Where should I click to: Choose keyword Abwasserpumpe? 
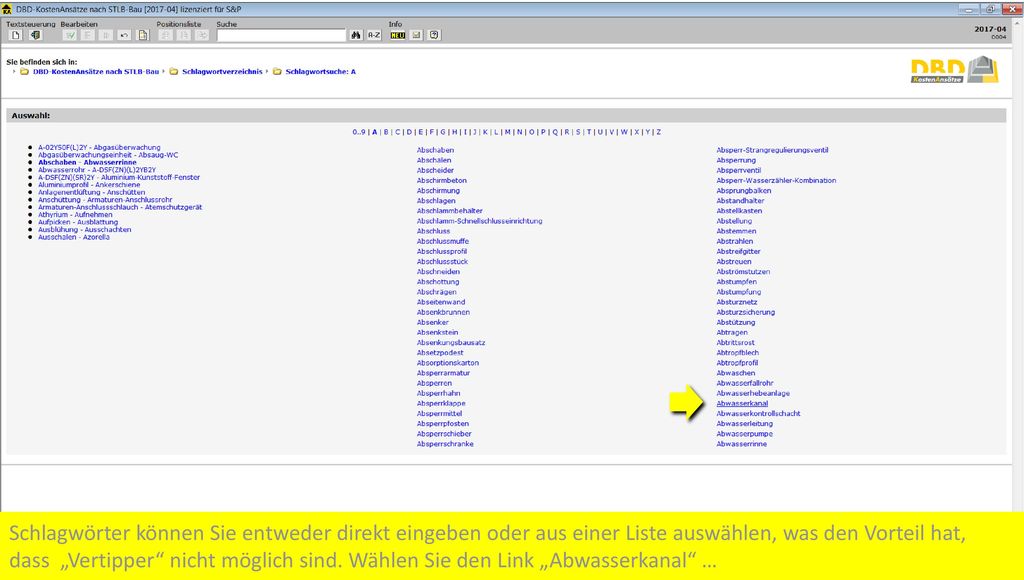click(744, 434)
